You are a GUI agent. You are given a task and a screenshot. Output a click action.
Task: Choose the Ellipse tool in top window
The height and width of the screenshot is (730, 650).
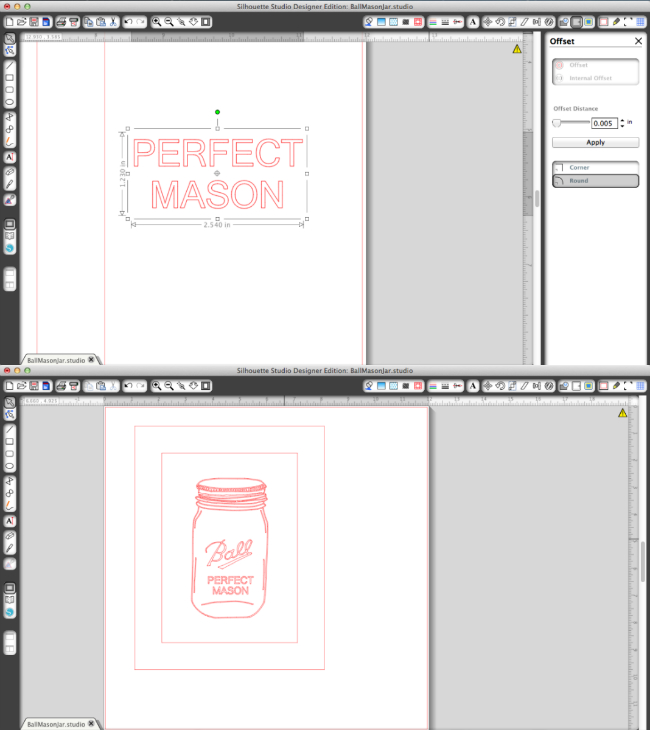[x=9, y=102]
